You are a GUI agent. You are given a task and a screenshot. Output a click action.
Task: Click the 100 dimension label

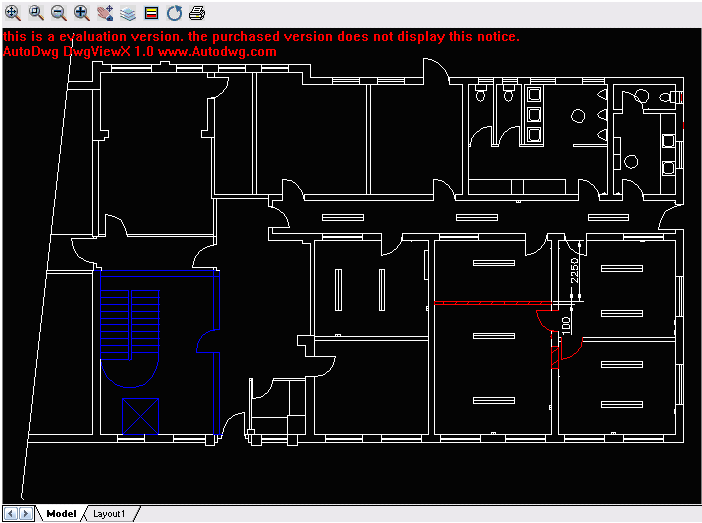pos(566,326)
